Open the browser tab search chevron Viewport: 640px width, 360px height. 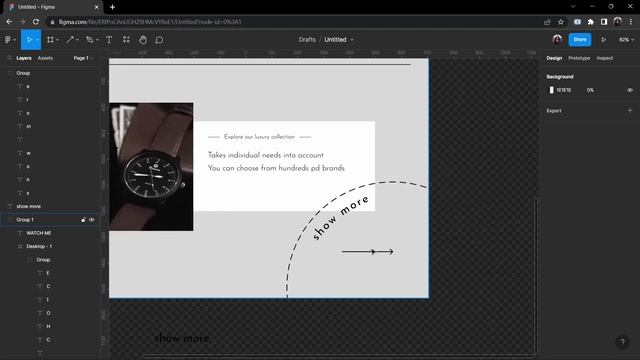(573, 7)
